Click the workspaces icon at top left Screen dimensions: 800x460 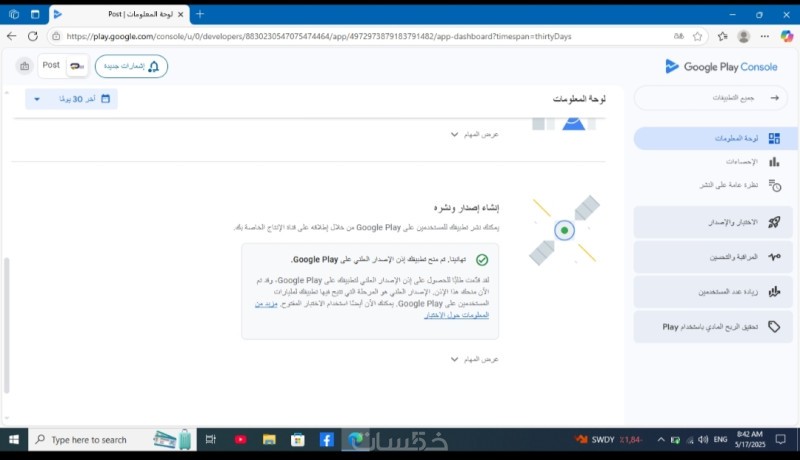(x=14, y=14)
